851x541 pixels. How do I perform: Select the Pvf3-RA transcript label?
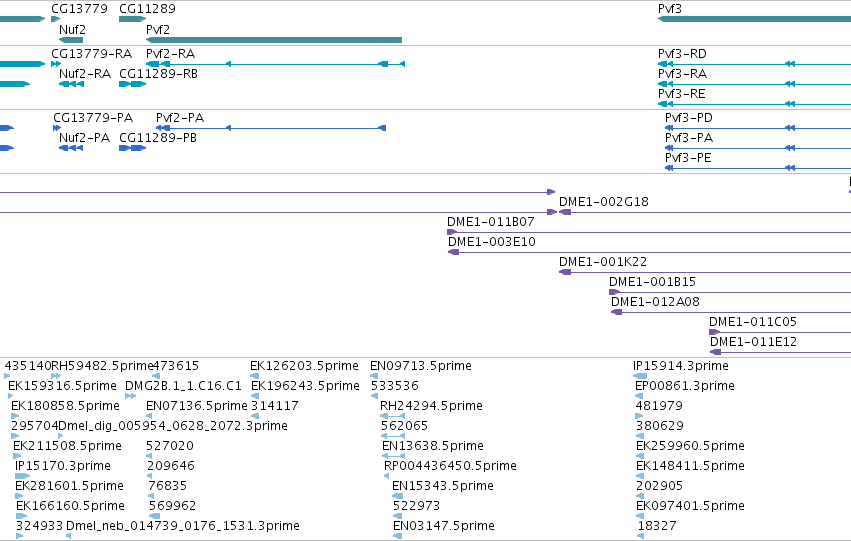(x=682, y=74)
